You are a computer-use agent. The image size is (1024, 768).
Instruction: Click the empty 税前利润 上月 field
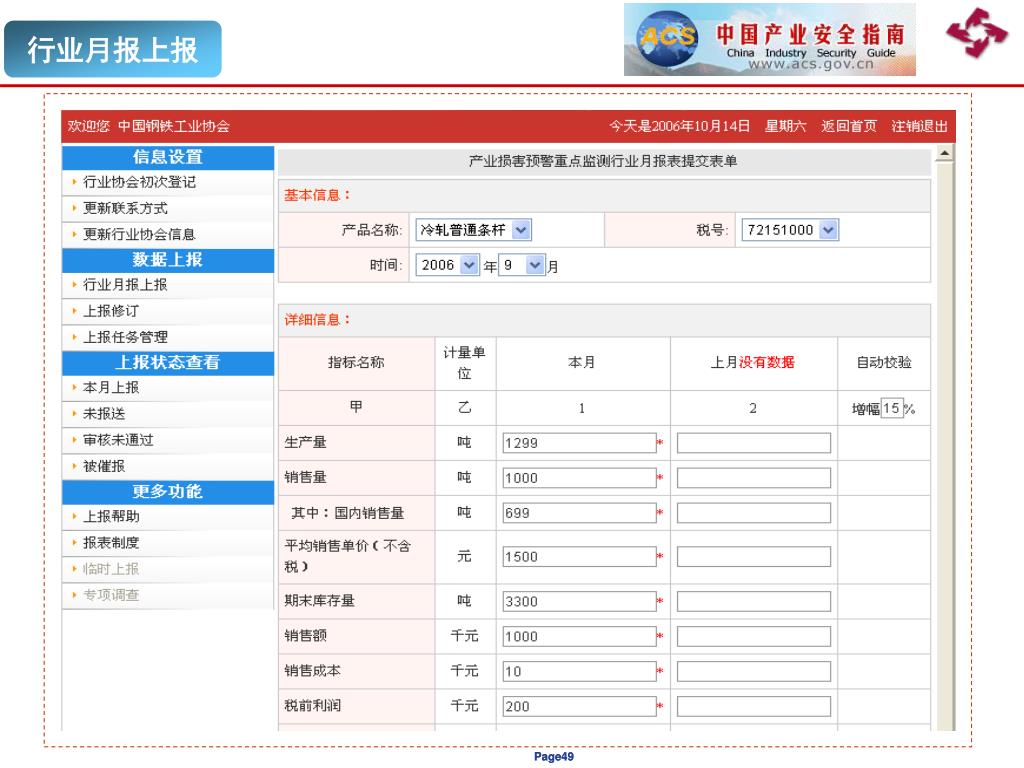[x=754, y=706]
